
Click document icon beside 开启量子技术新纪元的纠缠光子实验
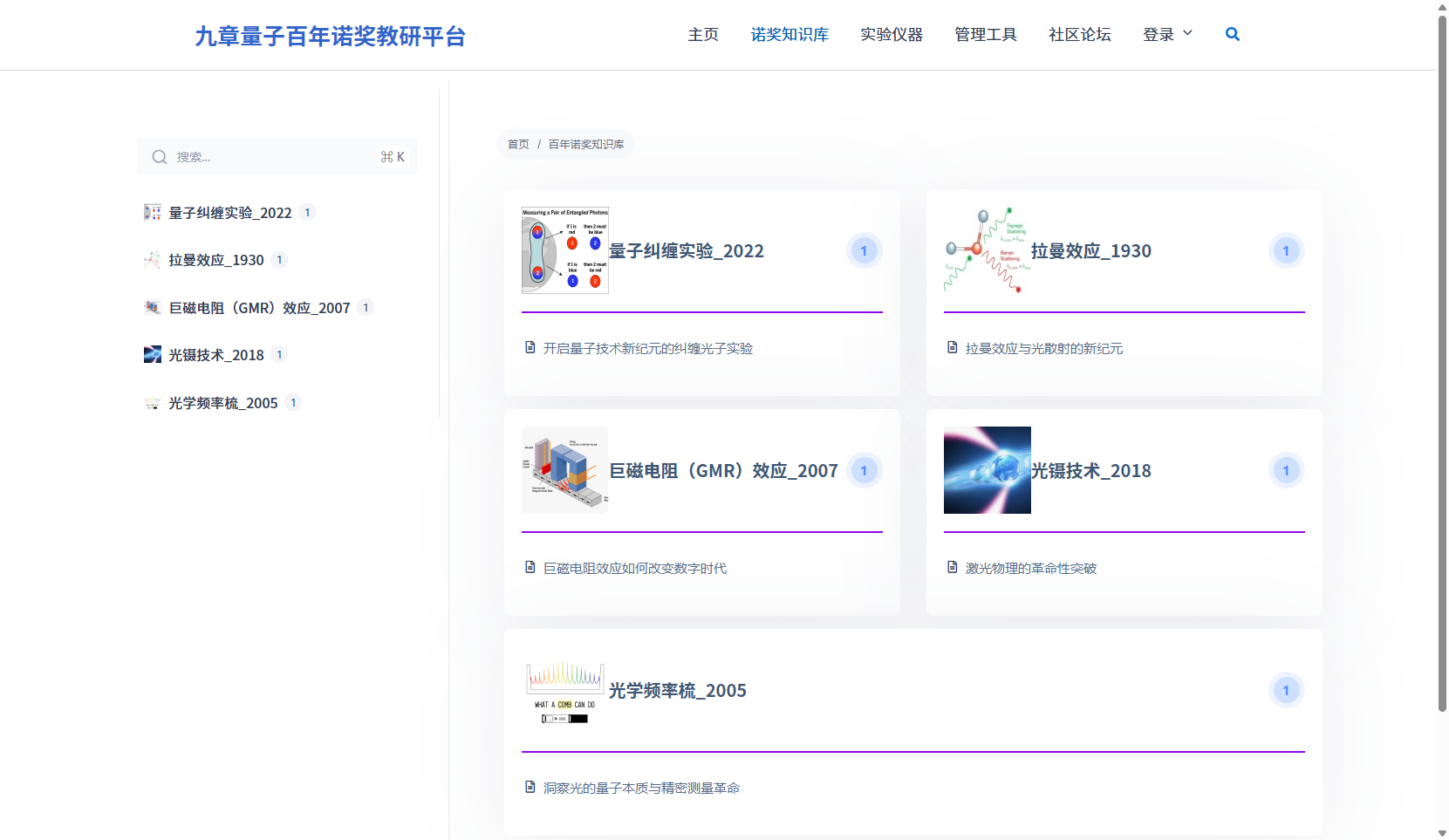[530, 348]
